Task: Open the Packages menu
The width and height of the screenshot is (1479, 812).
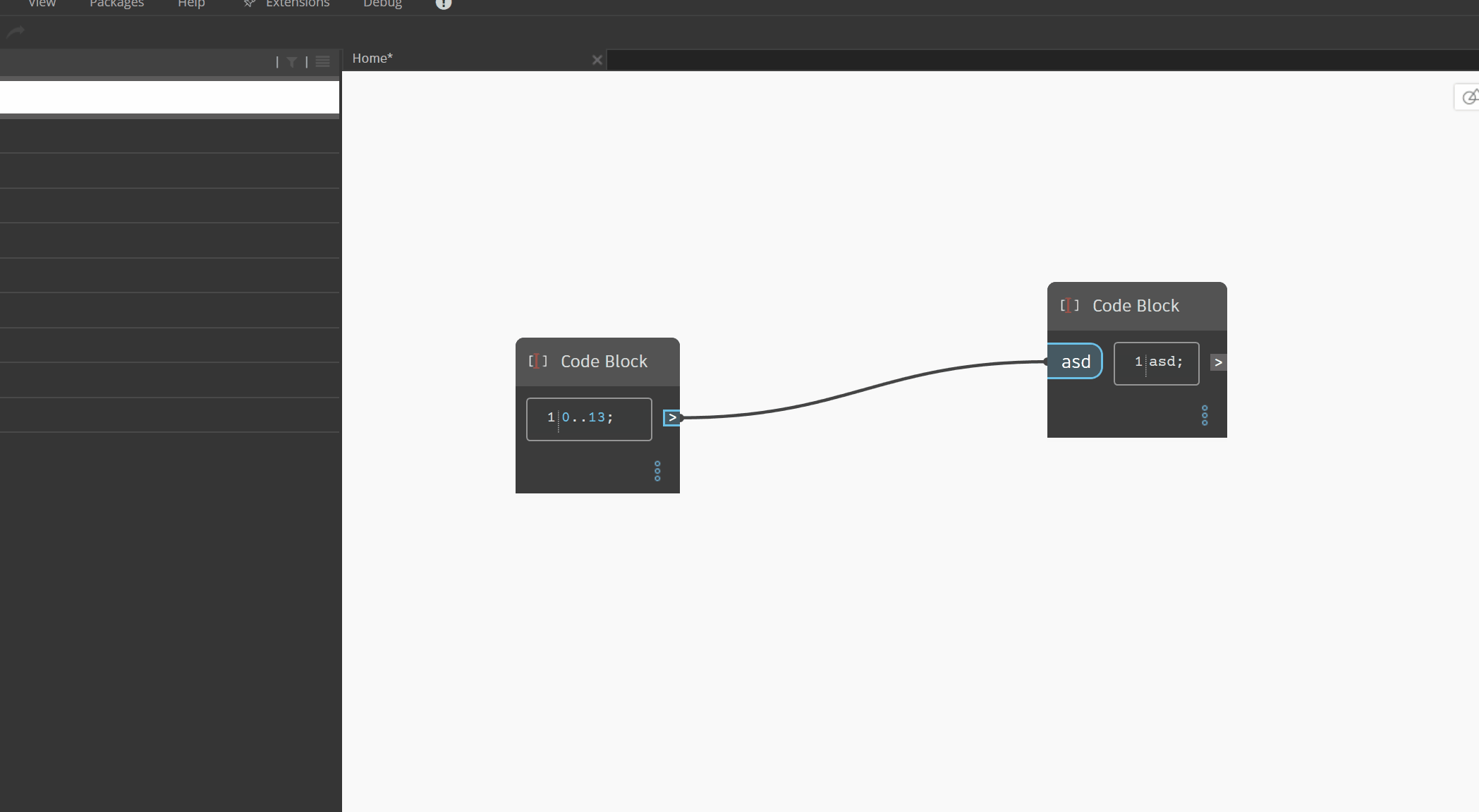Action: (x=116, y=4)
